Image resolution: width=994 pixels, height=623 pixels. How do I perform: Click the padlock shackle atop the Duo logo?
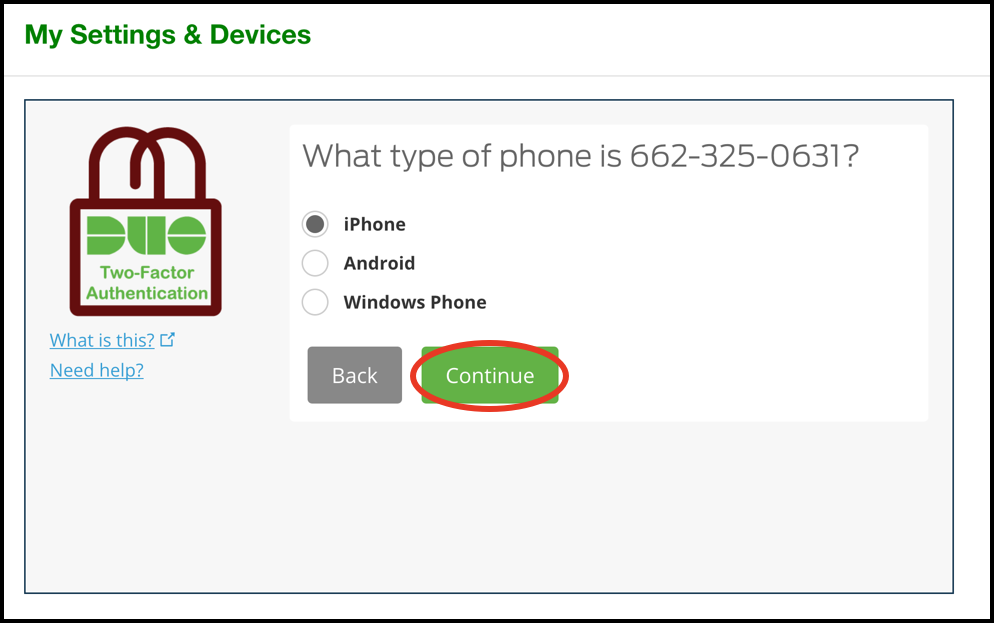147,164
